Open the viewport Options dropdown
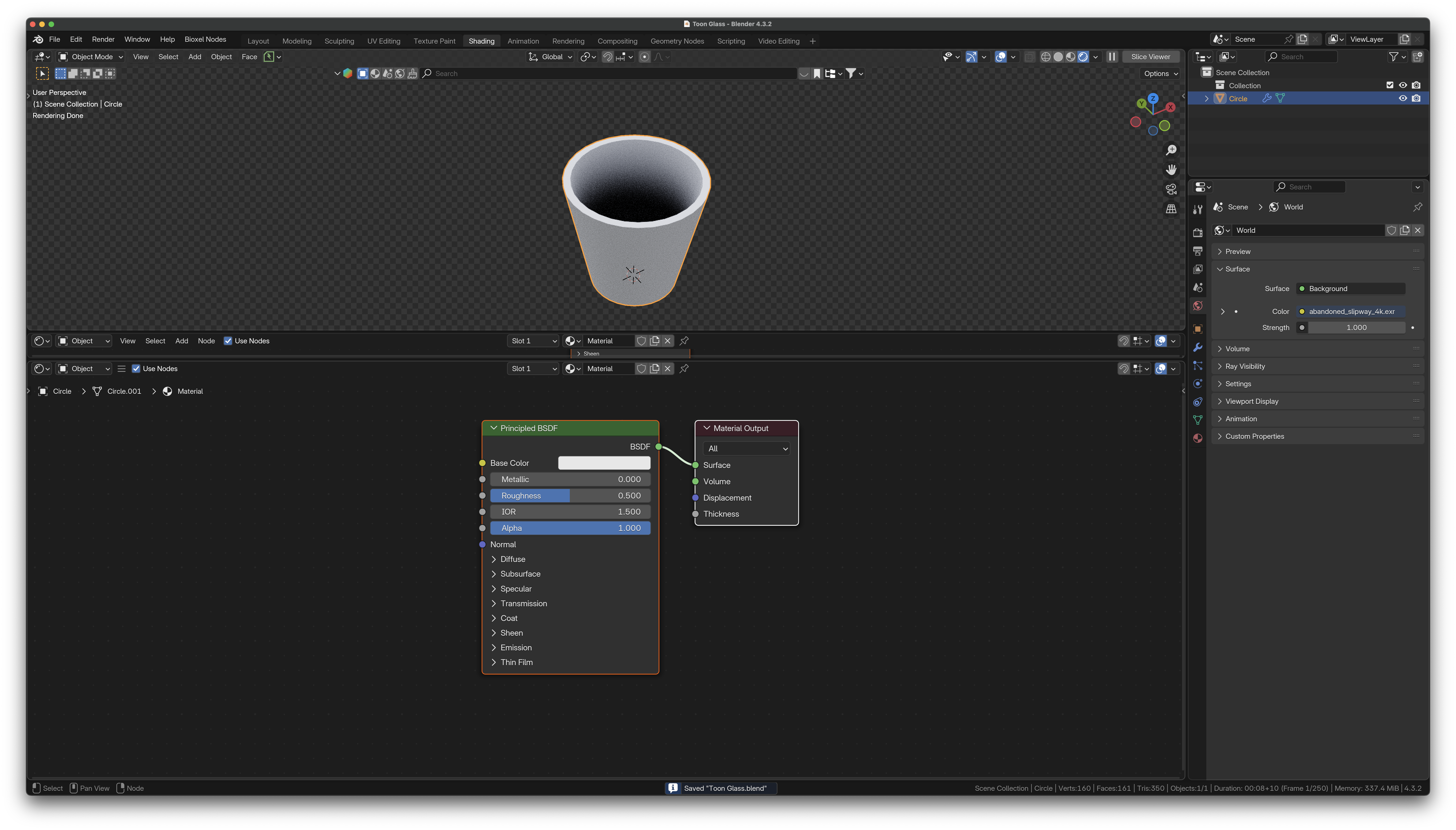Image resolution: width=1456 pixels, height=830 pixels. [x=1160, y=73]
